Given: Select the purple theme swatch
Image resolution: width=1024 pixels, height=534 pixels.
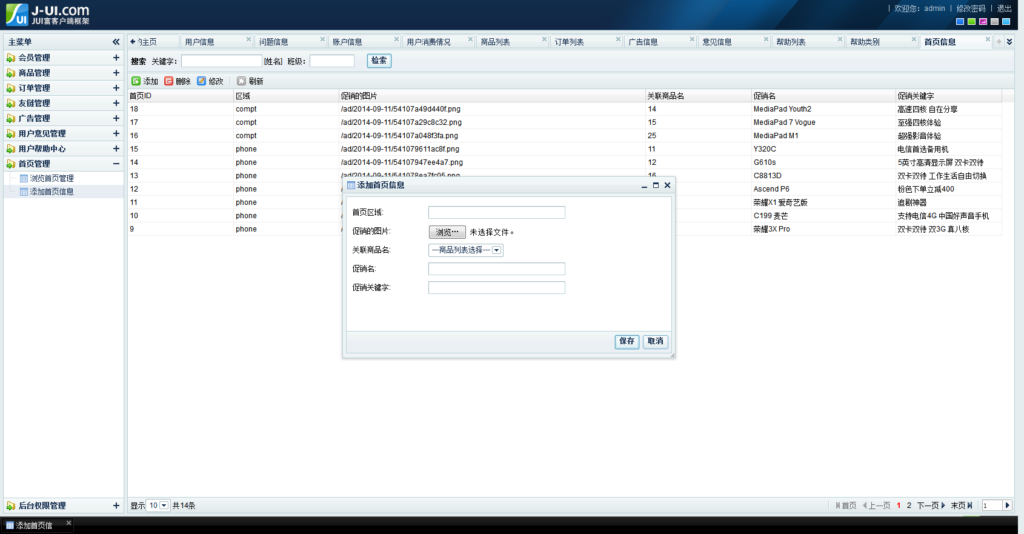Looking at the screenshot, I should point(983,22).
